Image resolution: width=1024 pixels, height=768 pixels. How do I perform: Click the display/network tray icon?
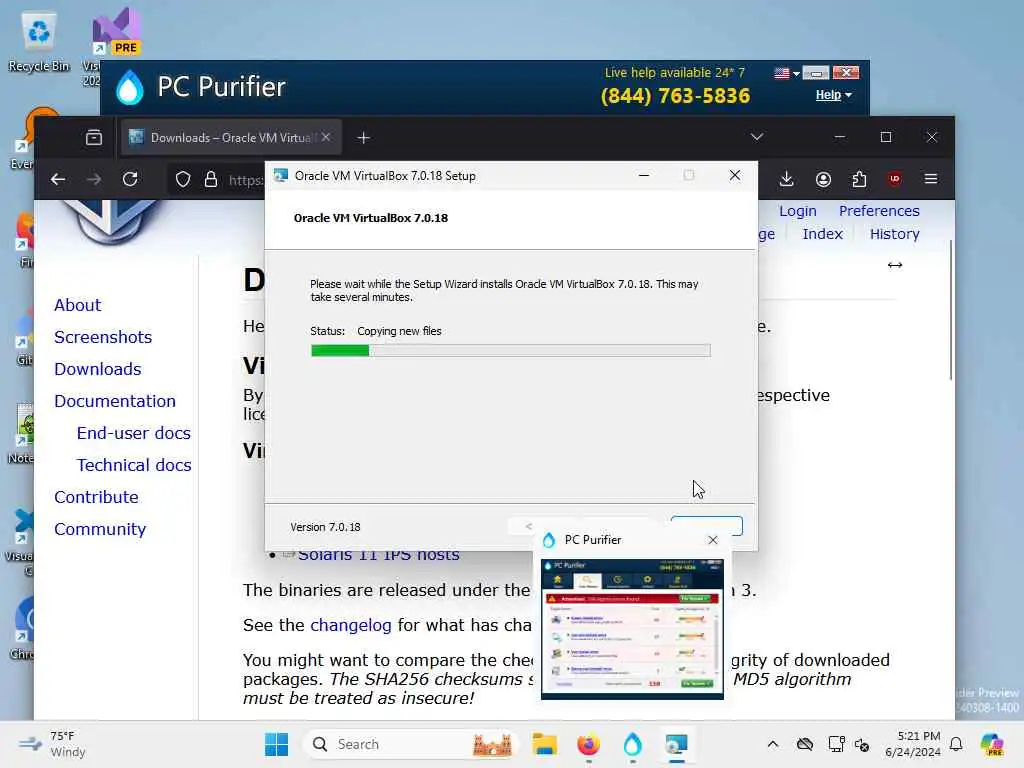point(836,744)
